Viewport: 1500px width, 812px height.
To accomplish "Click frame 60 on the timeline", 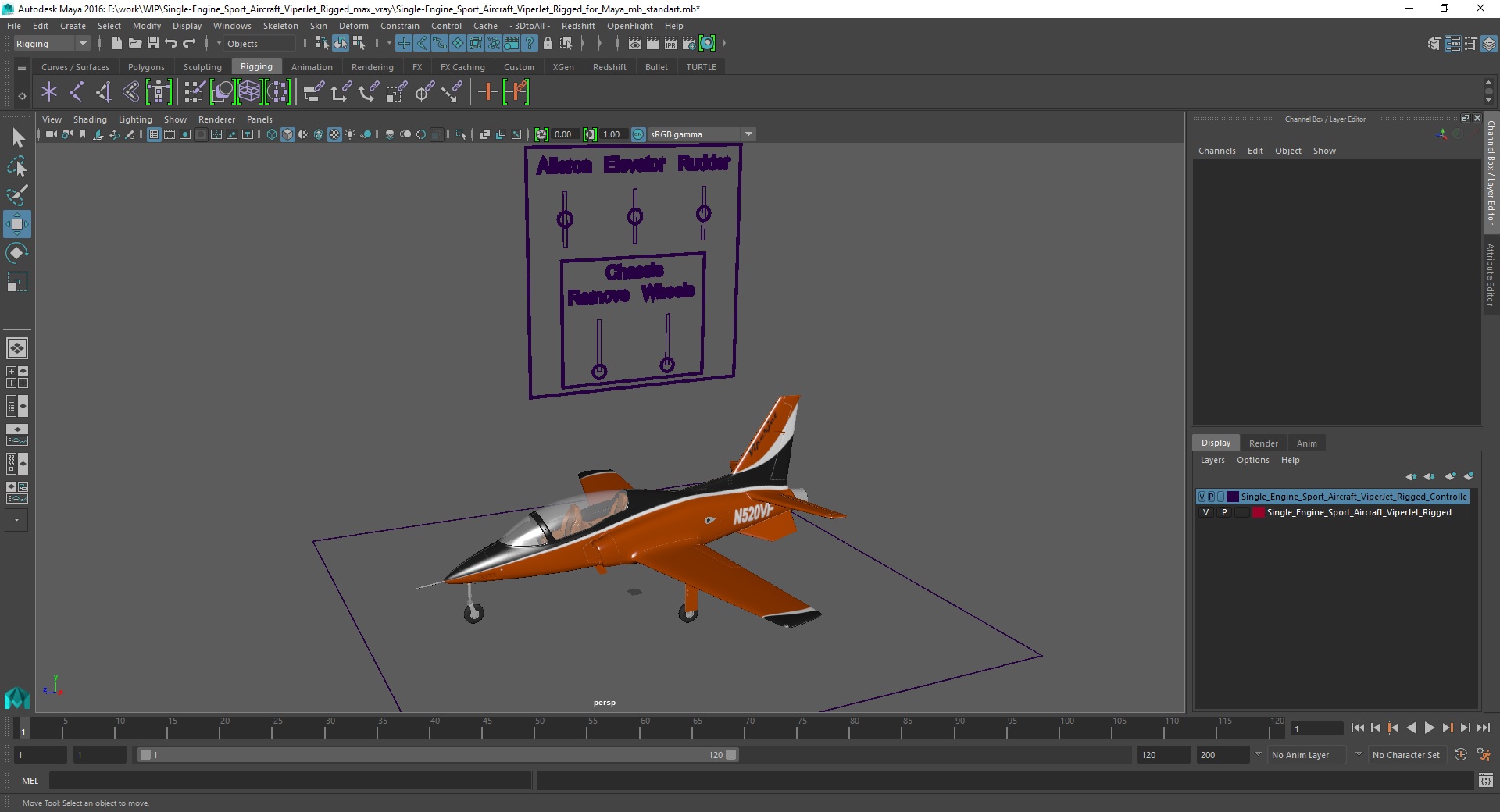I will 641,728.
